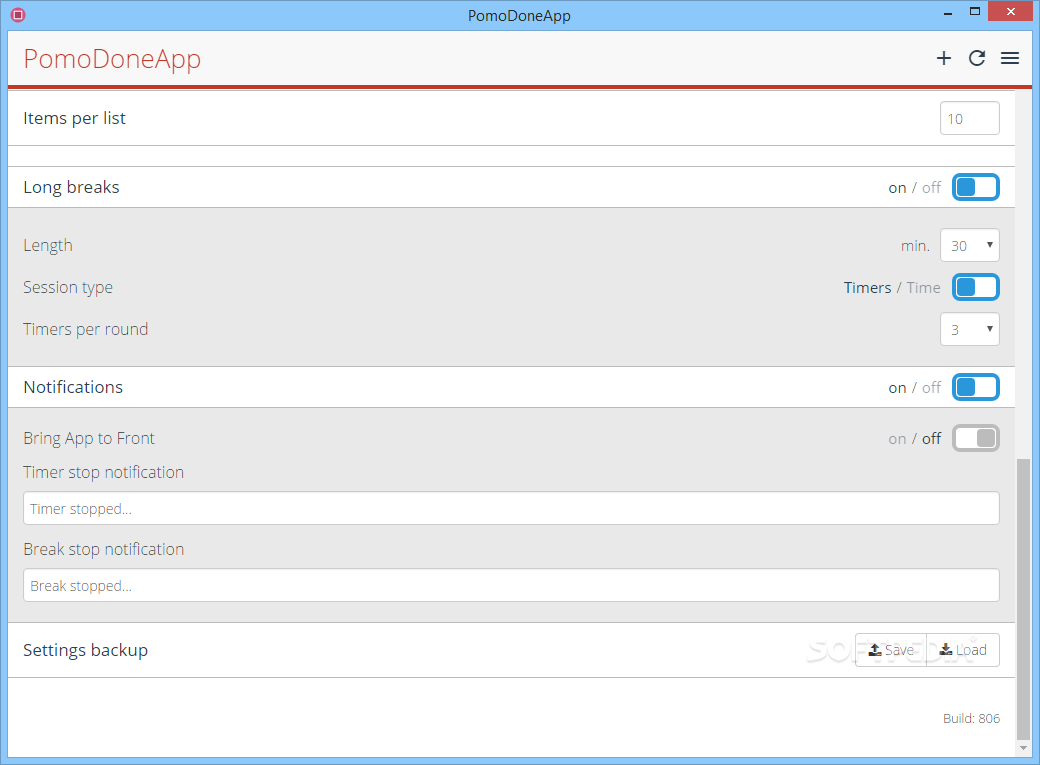Click the scrollbar down arrow
Screen dimensions: 1040x765
click(1023, 748)
